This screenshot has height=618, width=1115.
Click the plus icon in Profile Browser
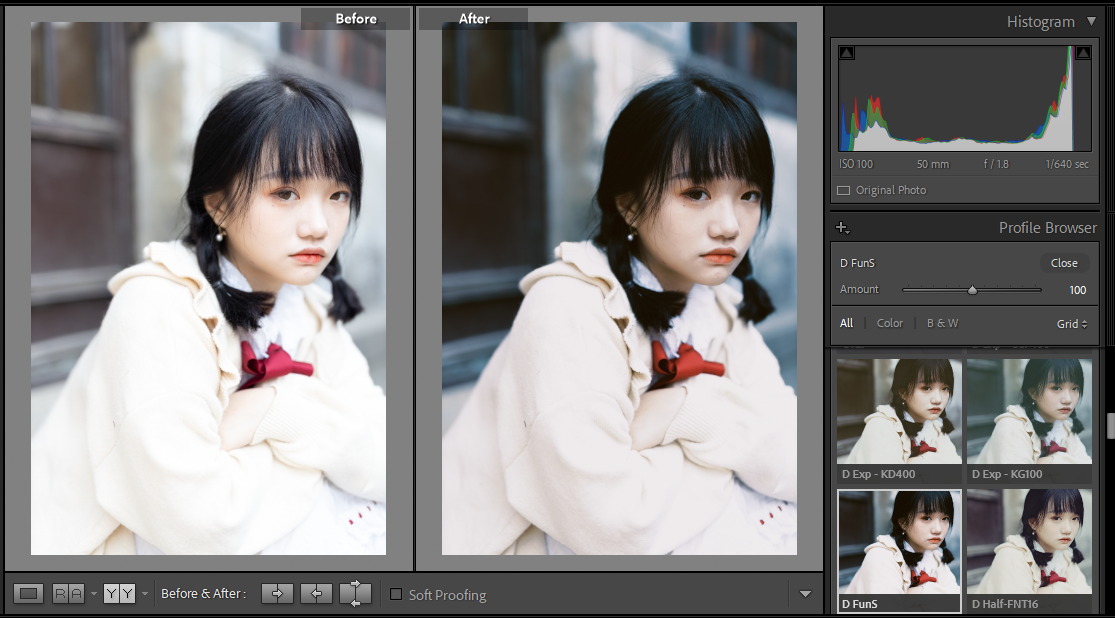click(x=842, y=228)
